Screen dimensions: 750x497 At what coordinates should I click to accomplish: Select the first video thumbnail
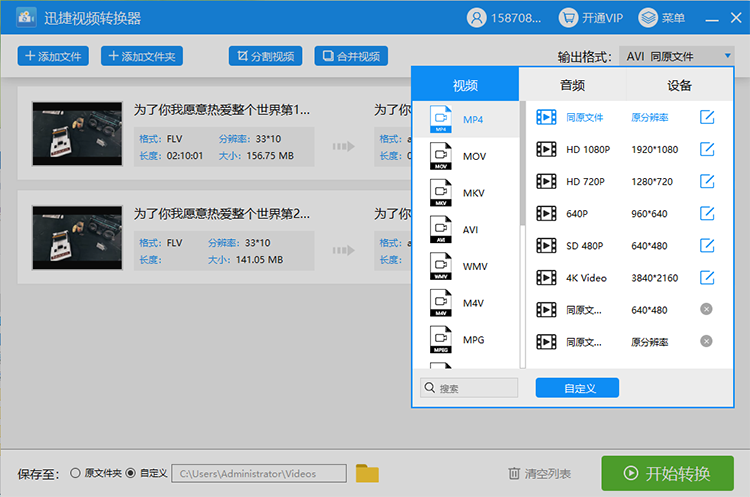pyautogui.click(x=77, y=134)
